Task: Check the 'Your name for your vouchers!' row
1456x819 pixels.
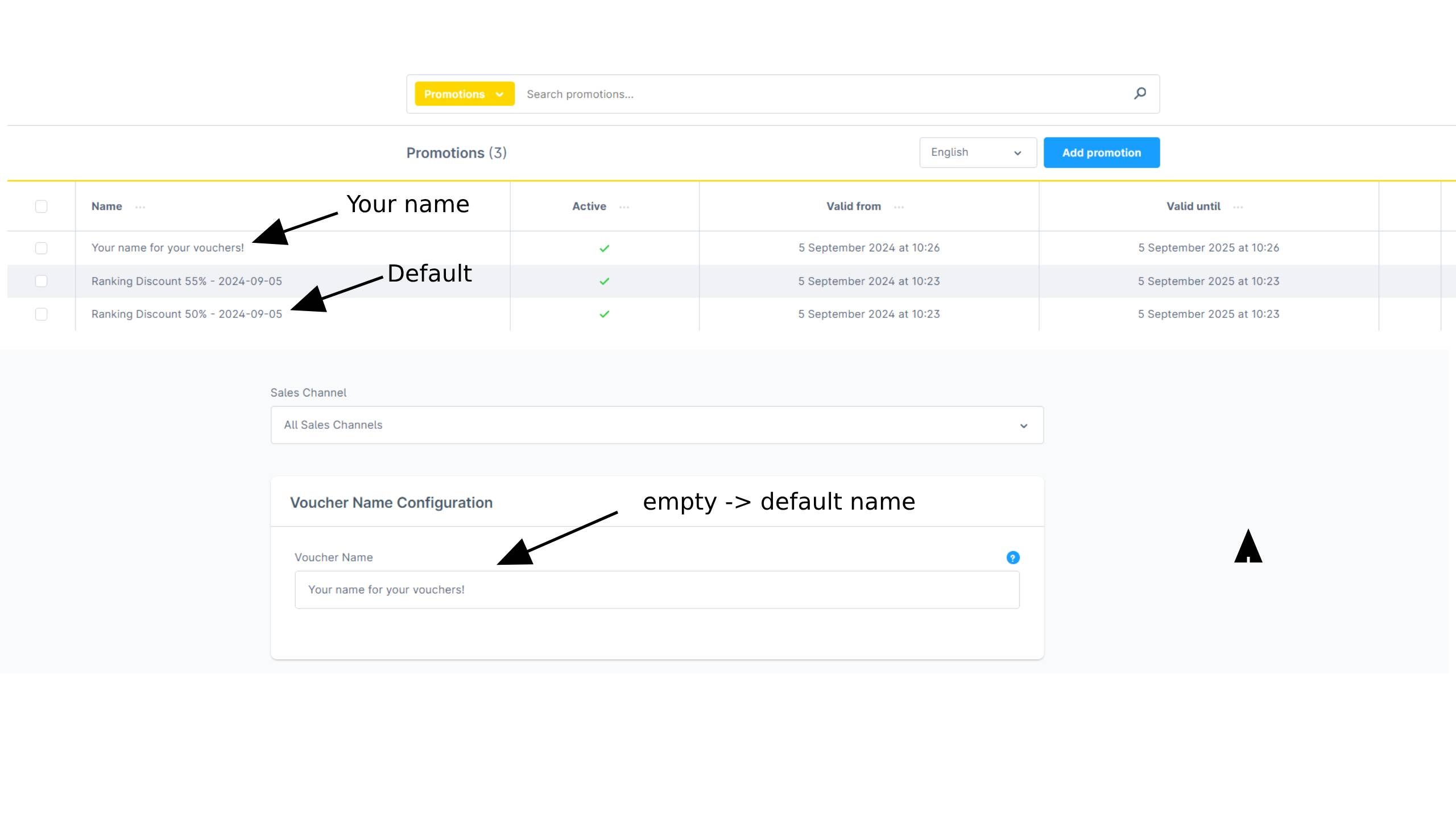Action: [41, 248]
